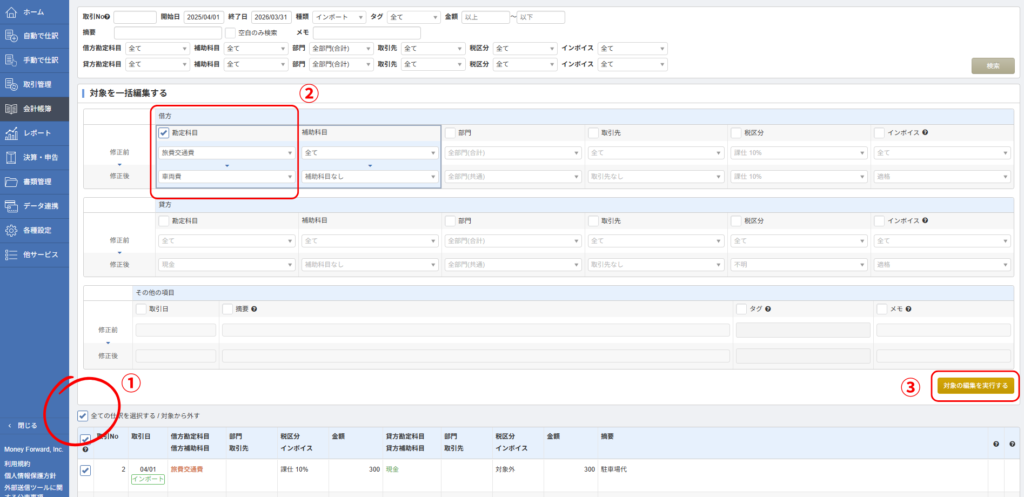The width and height of the screenshot is (1024, 497).
Task: Select 会計帳簿 in the sidebar menu
Action: coord(34,108)
